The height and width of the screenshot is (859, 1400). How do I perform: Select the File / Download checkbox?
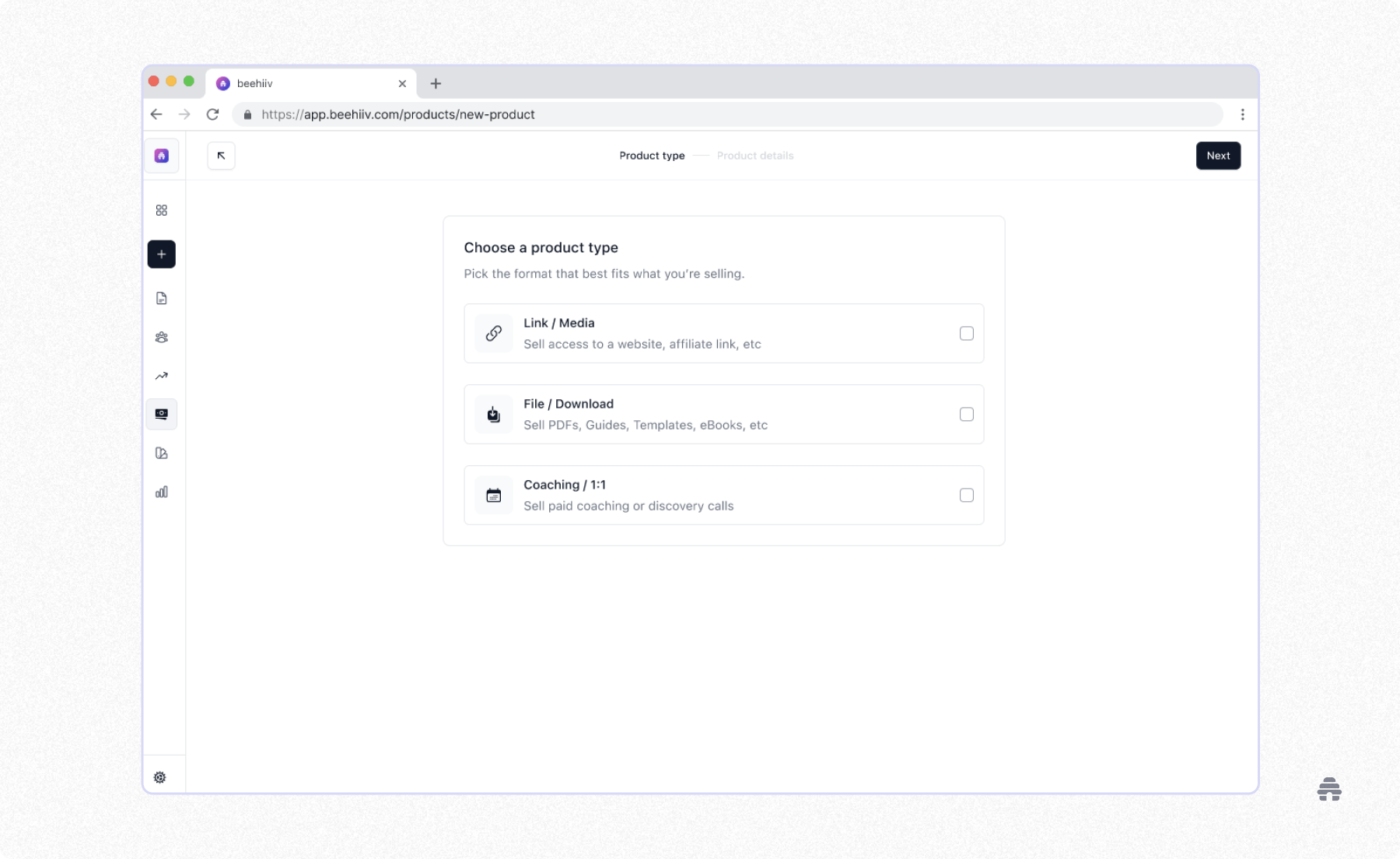[967, 414]
